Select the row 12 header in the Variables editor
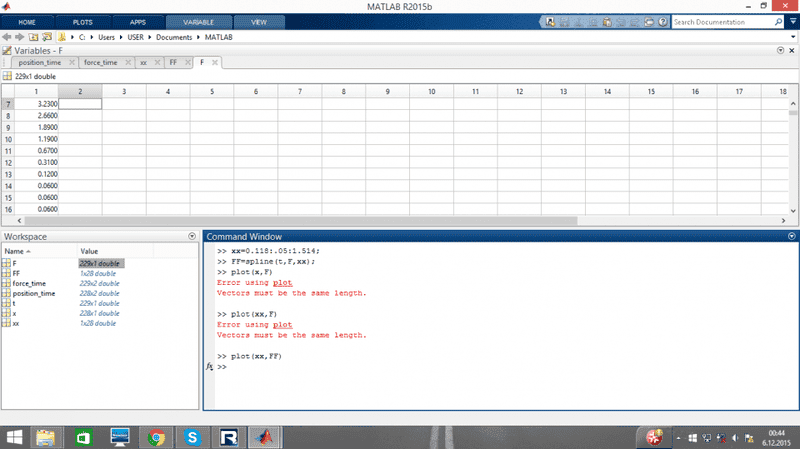The width and height of the screenshot is (800, 449). pyautogui.click(x=8, y=162)
